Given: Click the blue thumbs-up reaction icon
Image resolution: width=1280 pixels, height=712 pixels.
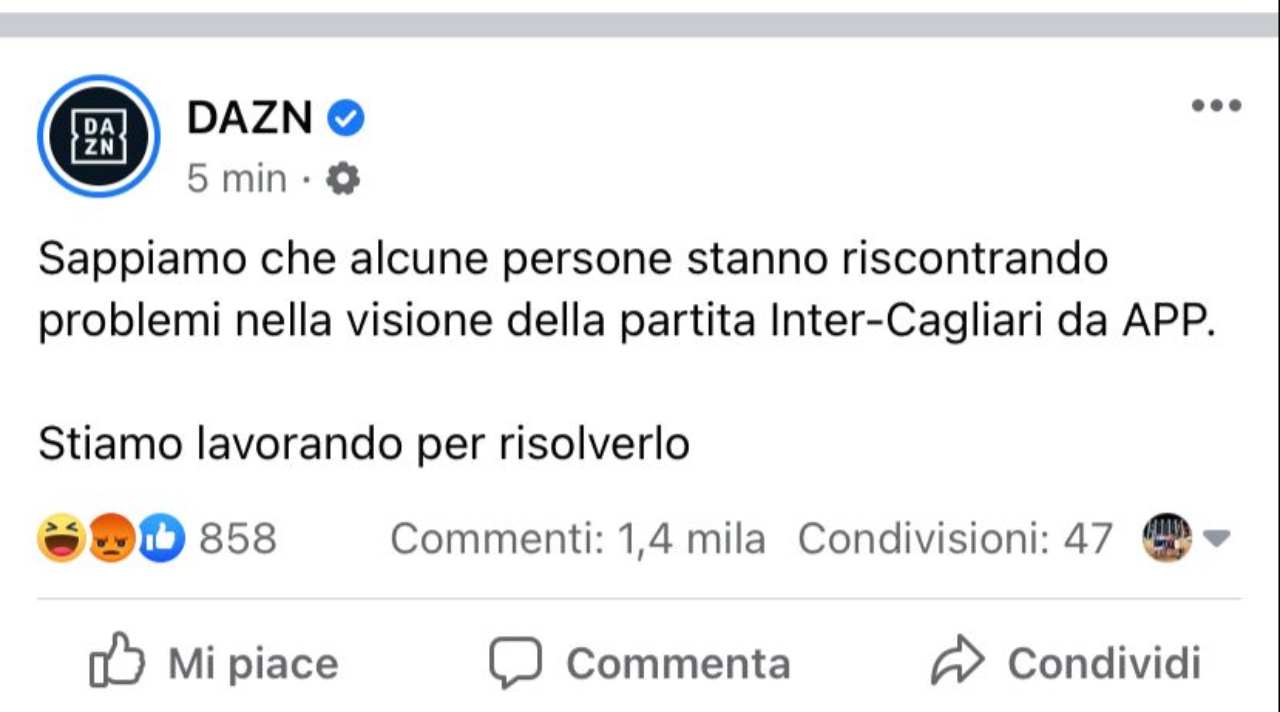Looking at the screenshot, I should pyautogui.click(x=161, y=539).
